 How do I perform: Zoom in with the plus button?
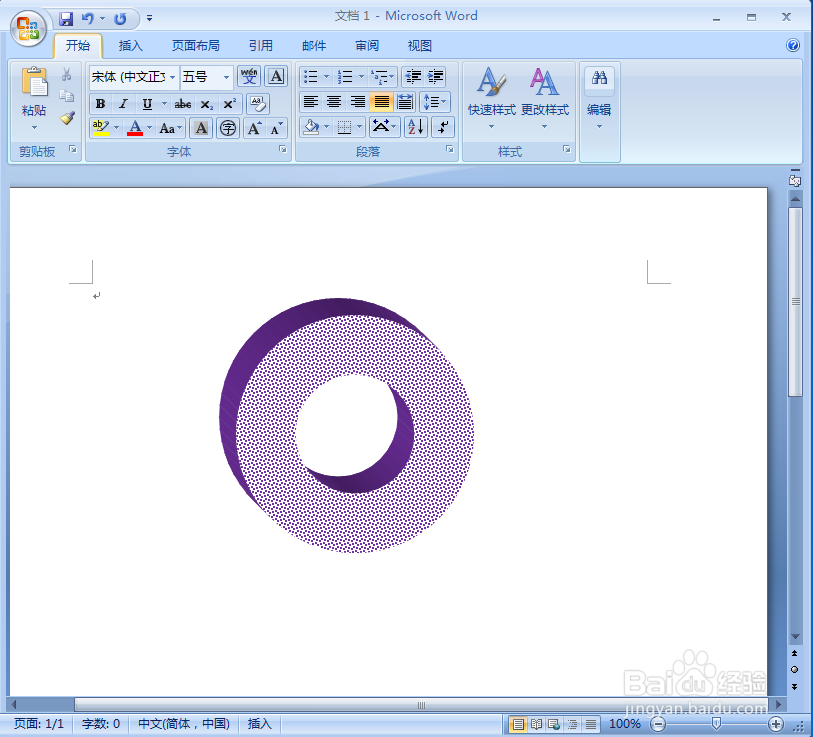[776, 724]
